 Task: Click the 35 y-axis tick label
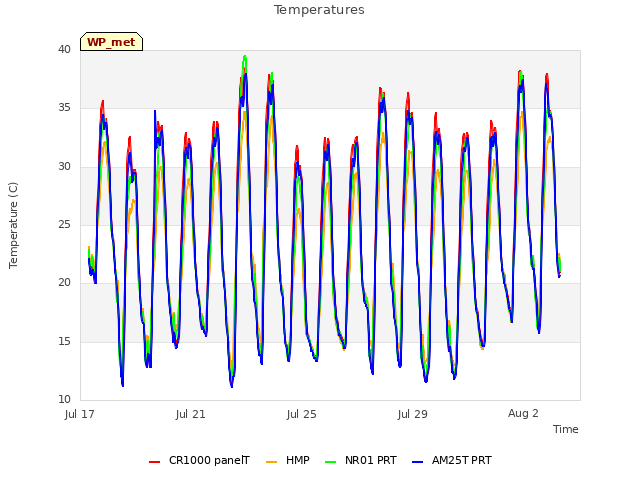[64, 108]
